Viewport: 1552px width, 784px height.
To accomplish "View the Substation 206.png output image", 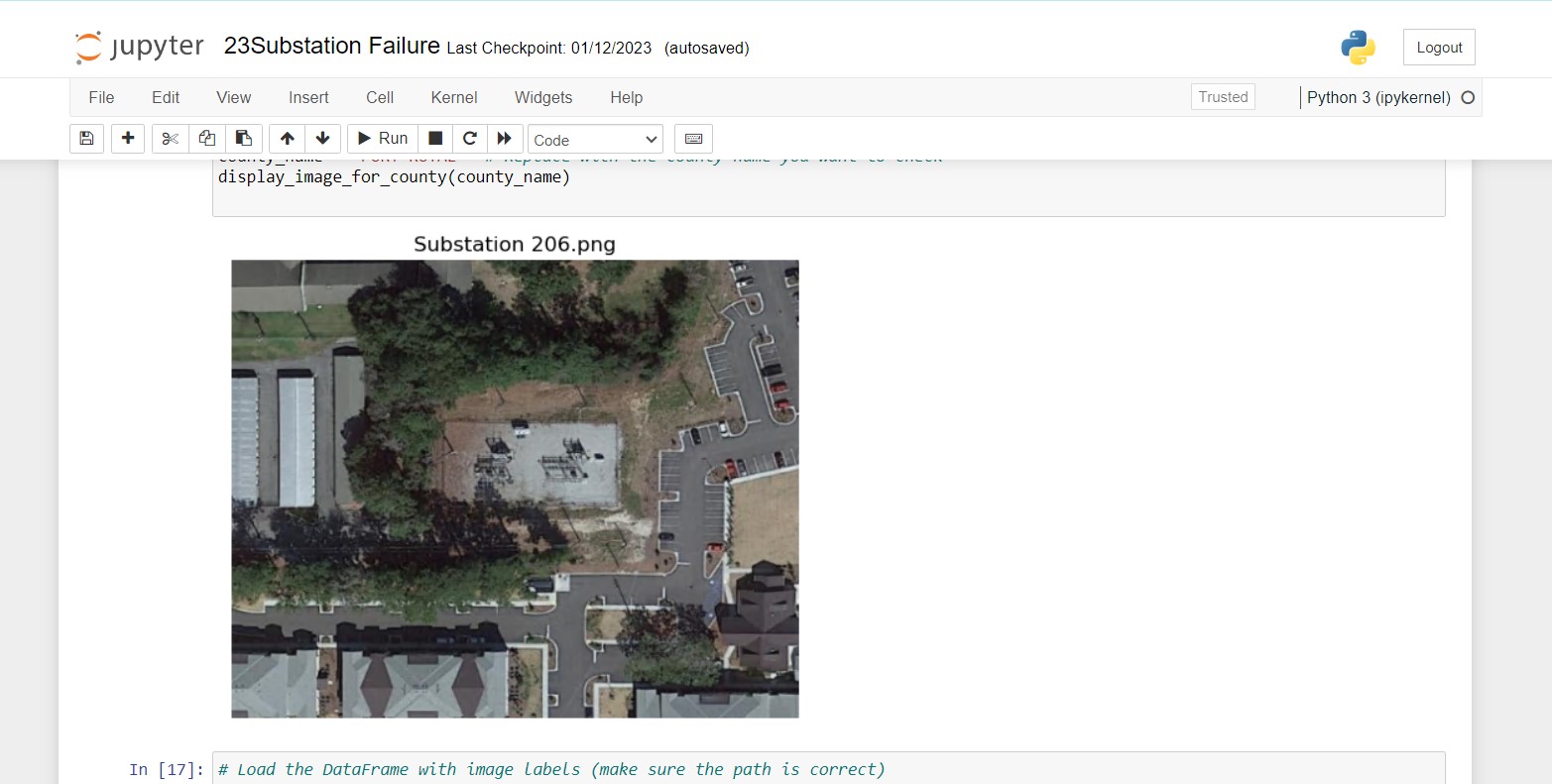I will pos(514,488).
